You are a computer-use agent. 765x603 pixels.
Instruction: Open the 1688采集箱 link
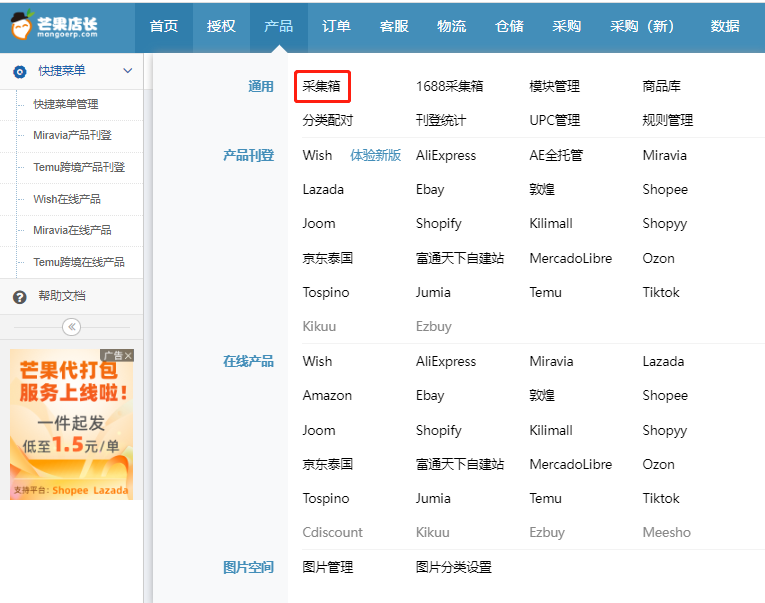pos(449,86)
